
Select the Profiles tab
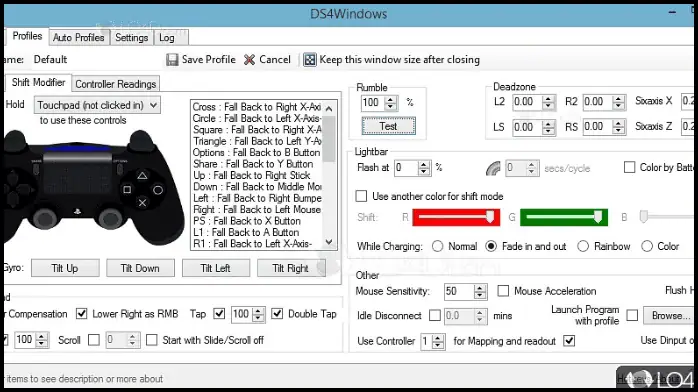(27, 36)
